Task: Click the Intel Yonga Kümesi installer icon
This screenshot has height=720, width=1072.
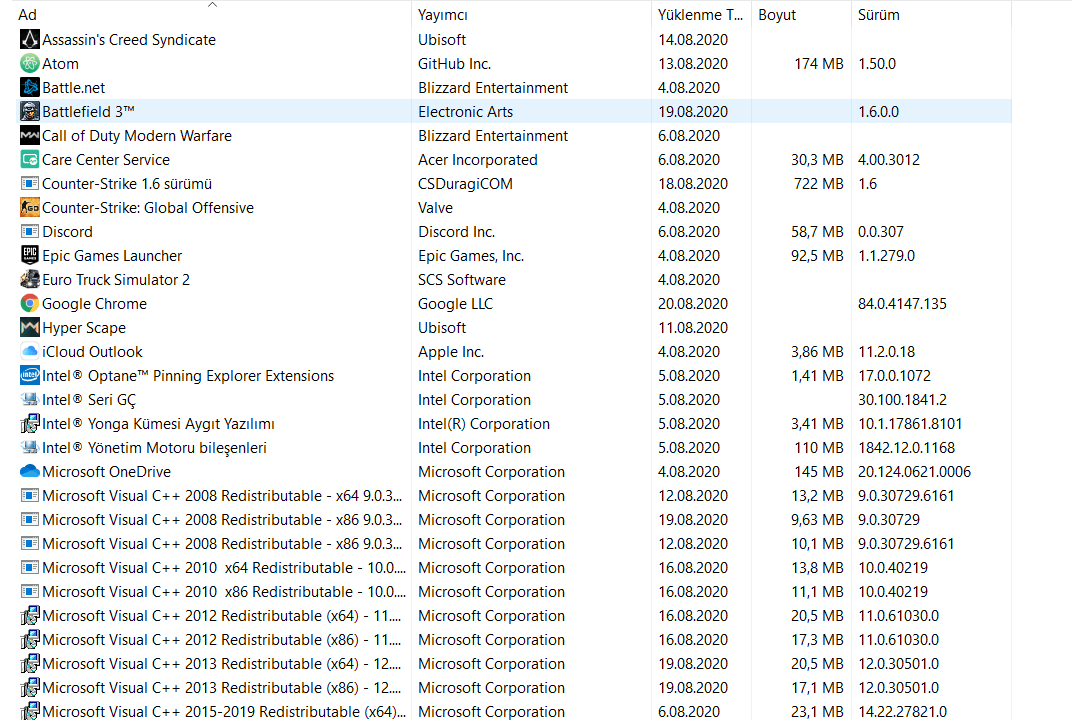Action: point(29,424)
